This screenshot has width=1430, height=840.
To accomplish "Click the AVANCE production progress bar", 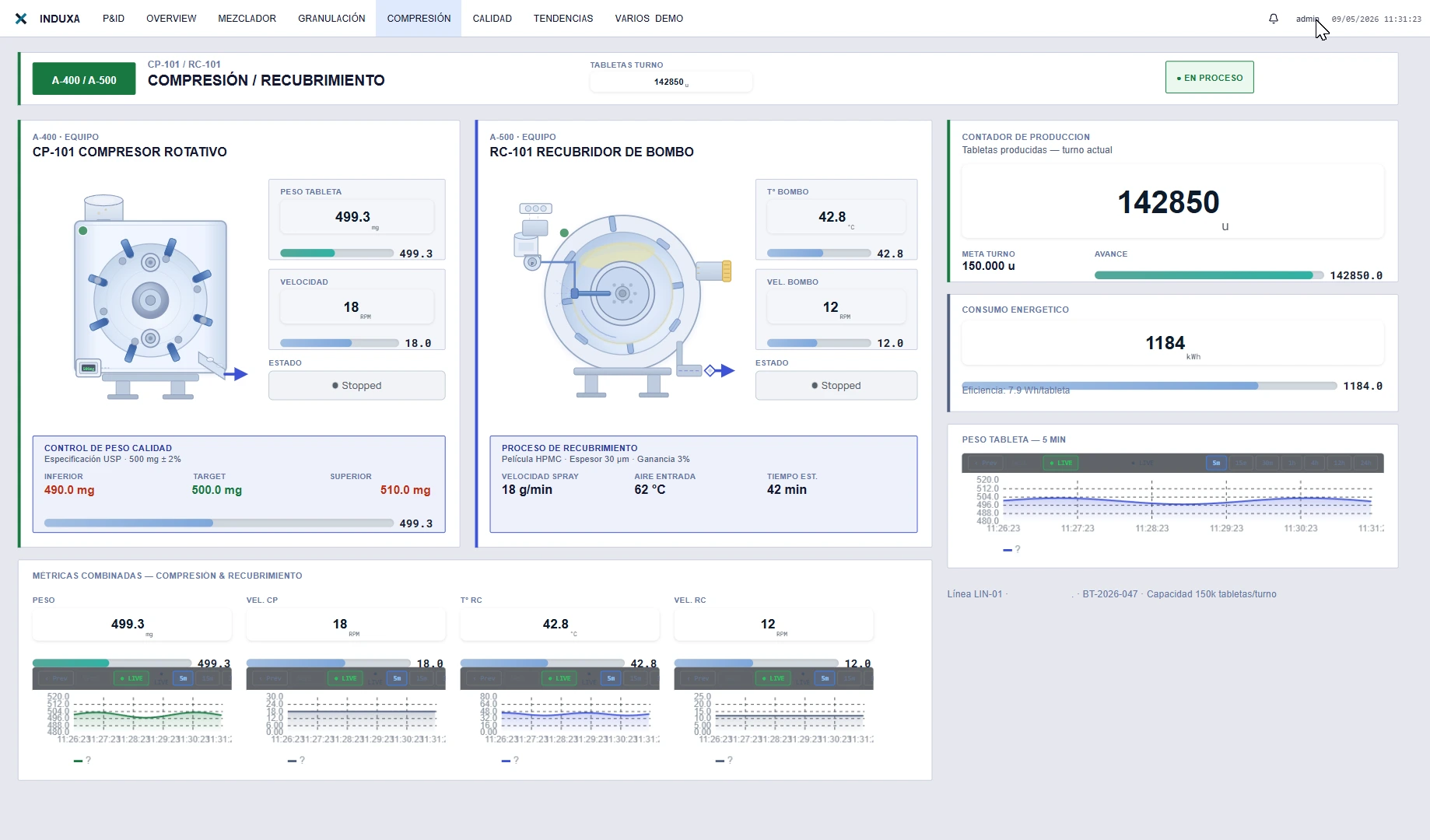I will pyautogui.click(x=1209, y=275).
